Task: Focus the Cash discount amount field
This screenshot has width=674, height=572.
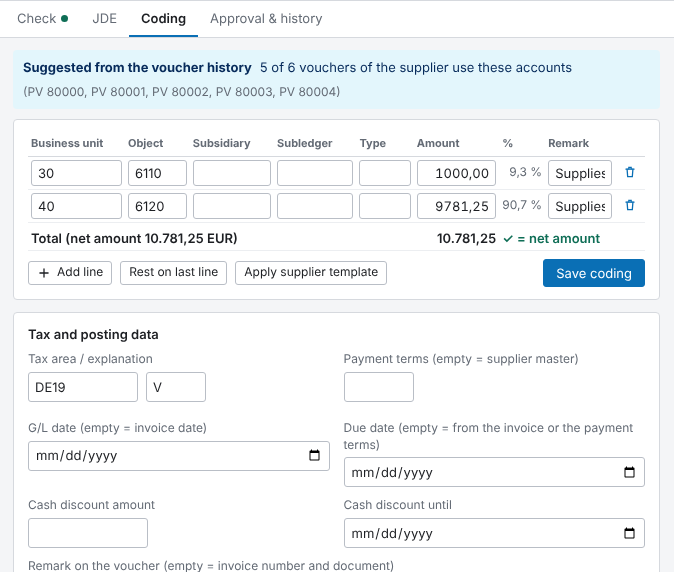Action: tap(88, 533)
